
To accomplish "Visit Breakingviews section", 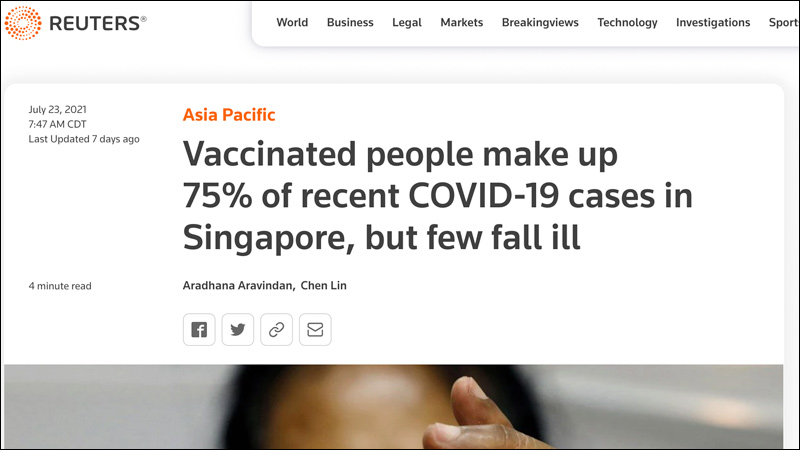I will click(540, 22).
